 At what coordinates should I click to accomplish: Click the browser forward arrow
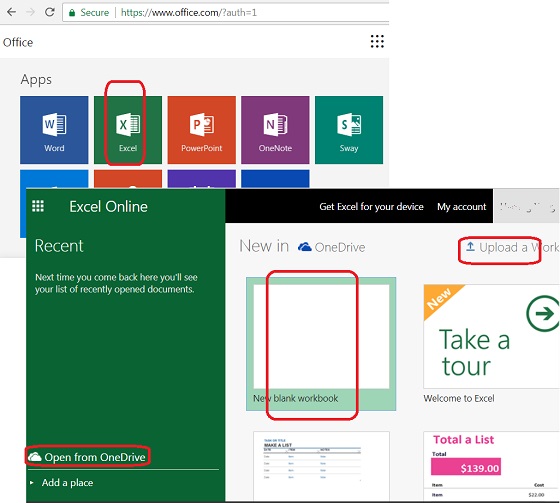[x=31, y=12]
